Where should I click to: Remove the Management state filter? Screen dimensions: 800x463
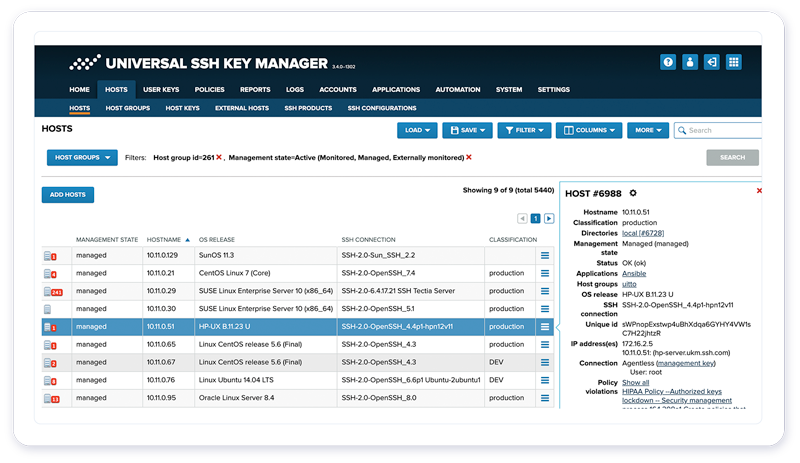tap(469, 158)
